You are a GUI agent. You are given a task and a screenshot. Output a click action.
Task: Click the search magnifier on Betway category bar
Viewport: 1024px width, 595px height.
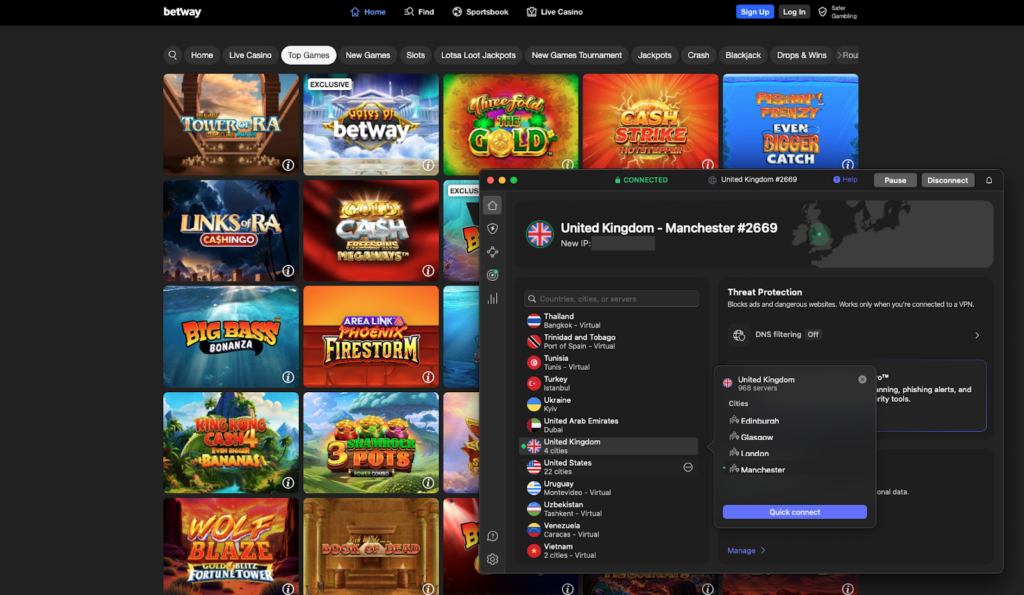tap(172, 55)
